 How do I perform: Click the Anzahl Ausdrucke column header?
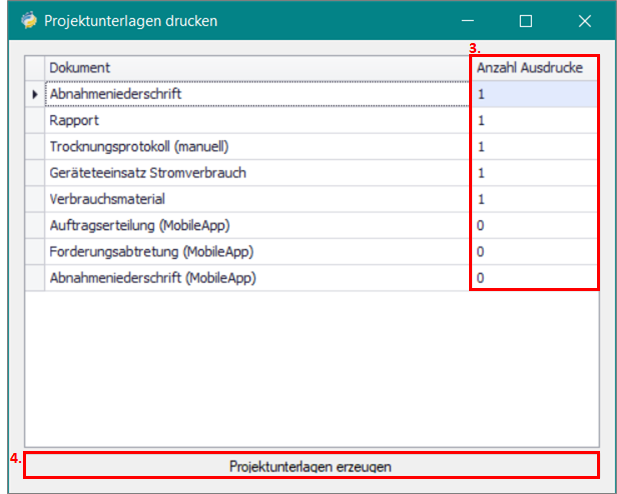pos(534,67)
